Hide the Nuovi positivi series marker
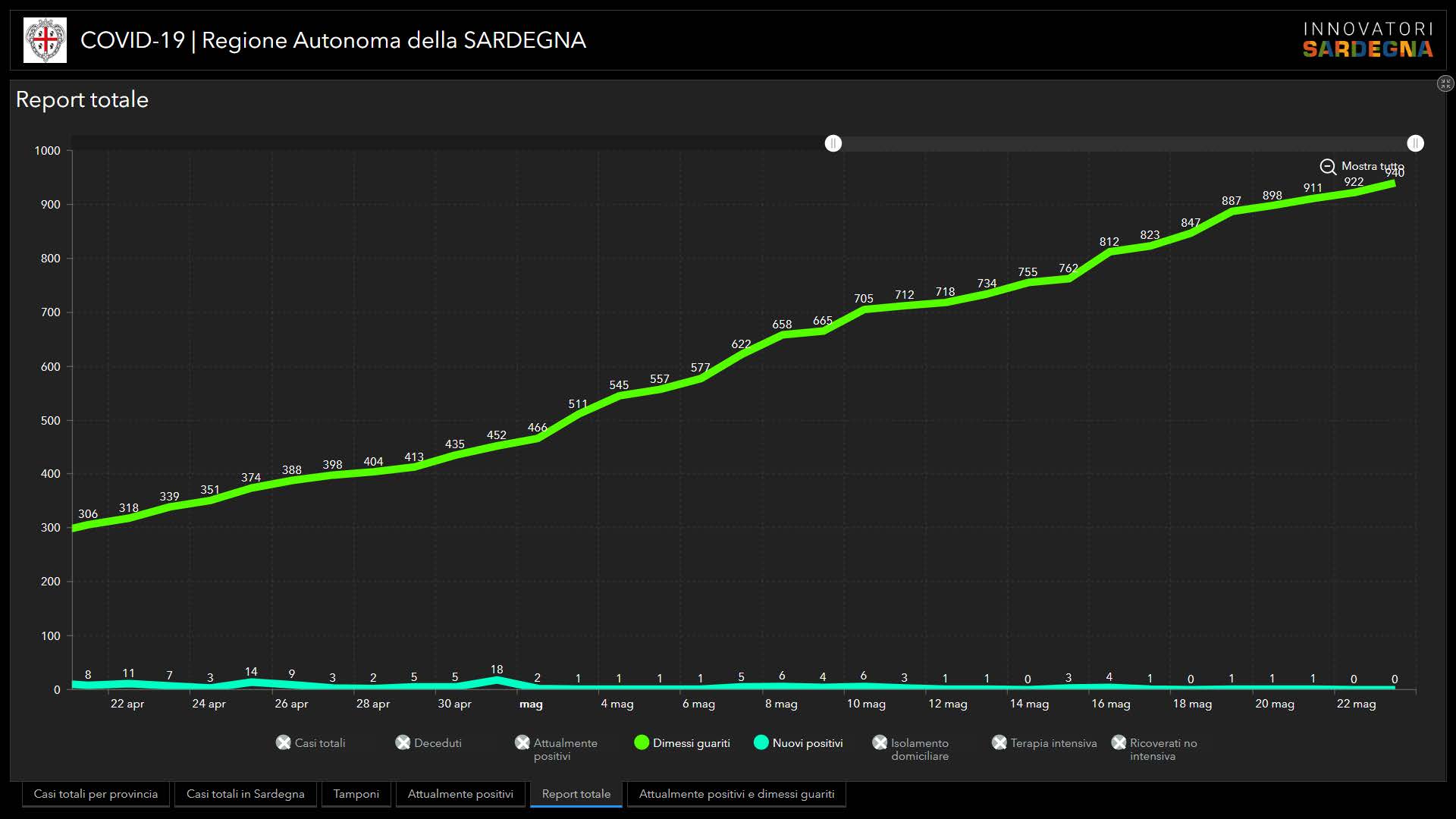Image resolution: width=1456 pixels, height=819 pixels. point(761,743)
